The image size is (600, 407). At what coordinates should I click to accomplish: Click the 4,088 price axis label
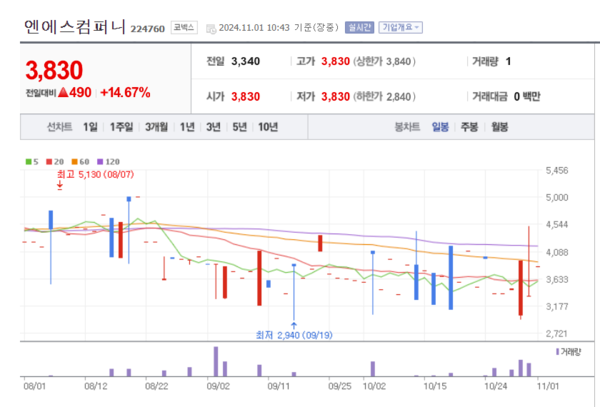557,252
